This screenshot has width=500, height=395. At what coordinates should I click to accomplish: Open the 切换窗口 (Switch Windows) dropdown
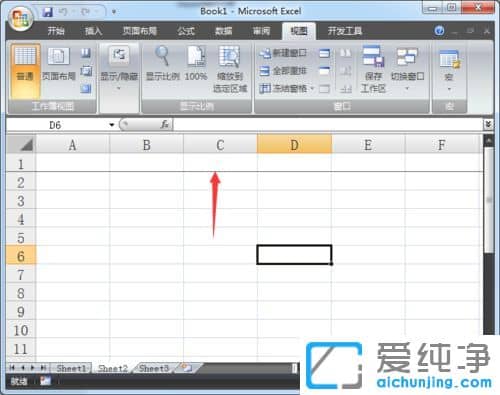tap(407, 68)
